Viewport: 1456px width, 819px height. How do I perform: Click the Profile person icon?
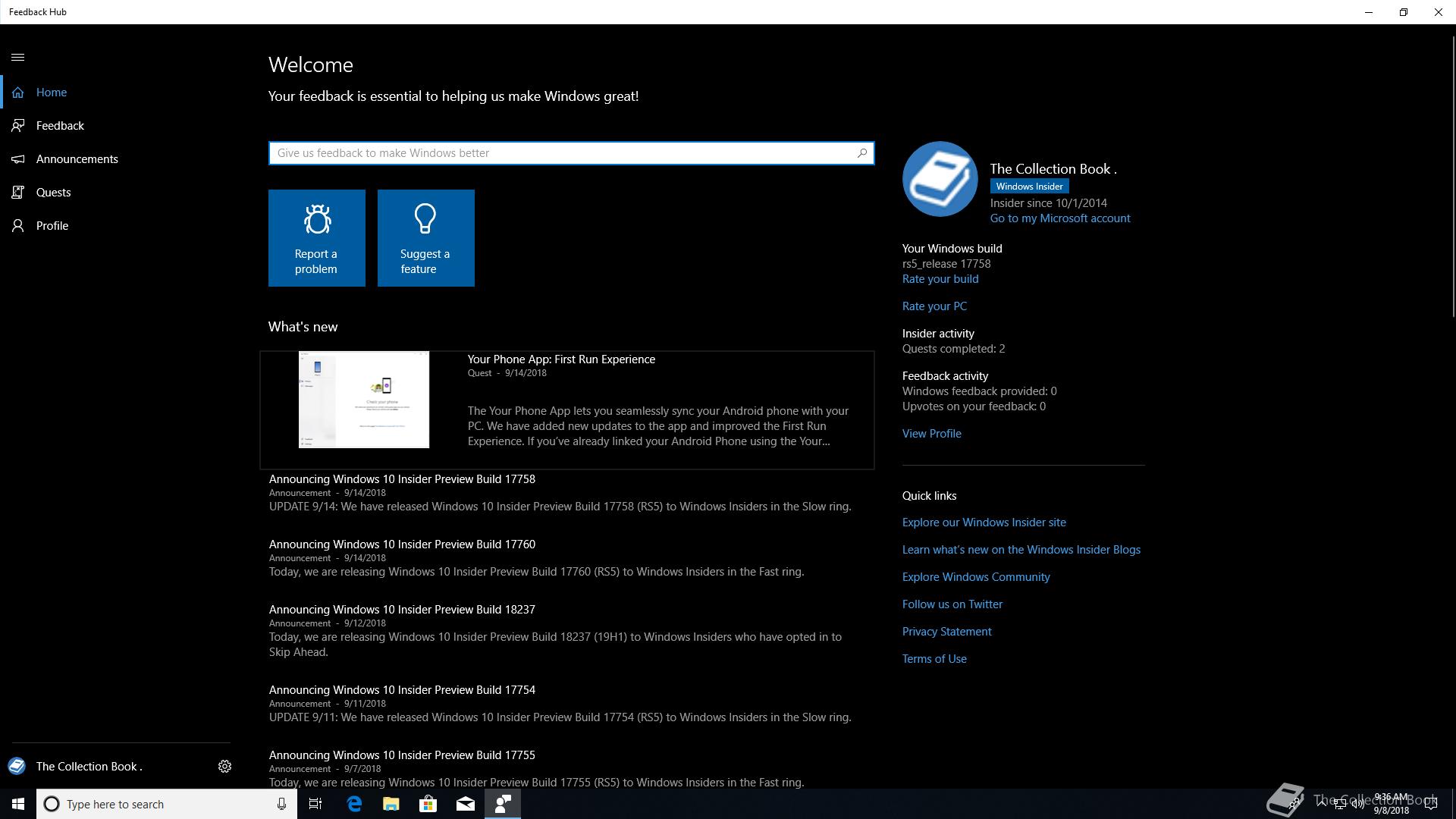tap(18, 226)
